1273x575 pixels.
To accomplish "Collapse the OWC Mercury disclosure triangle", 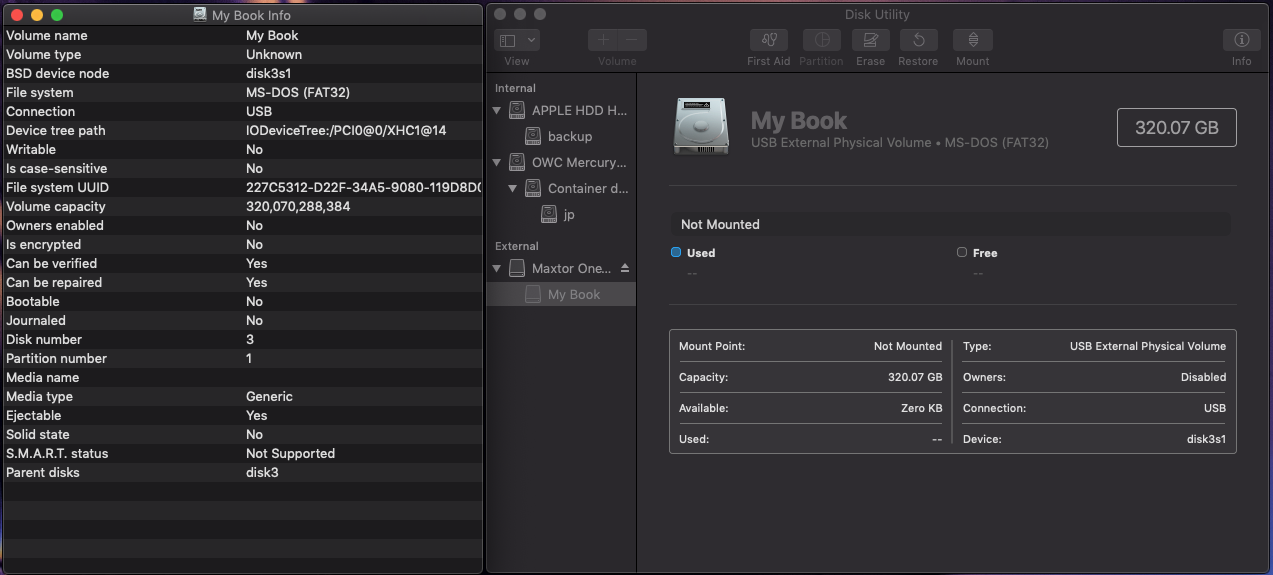I will click(497, 162).
